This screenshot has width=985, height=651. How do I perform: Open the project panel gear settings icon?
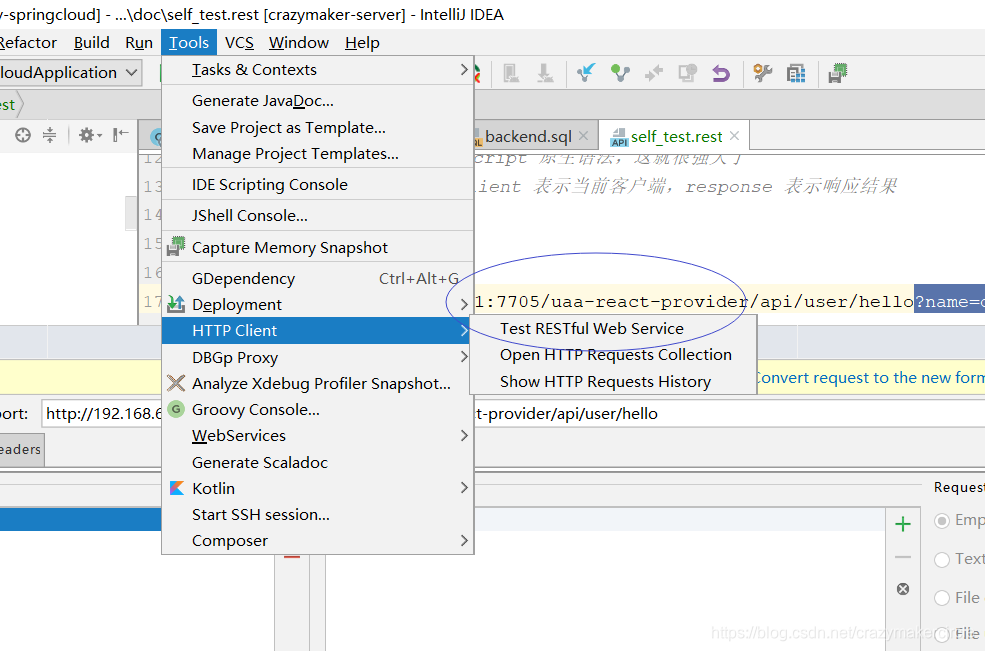point(89,134)
